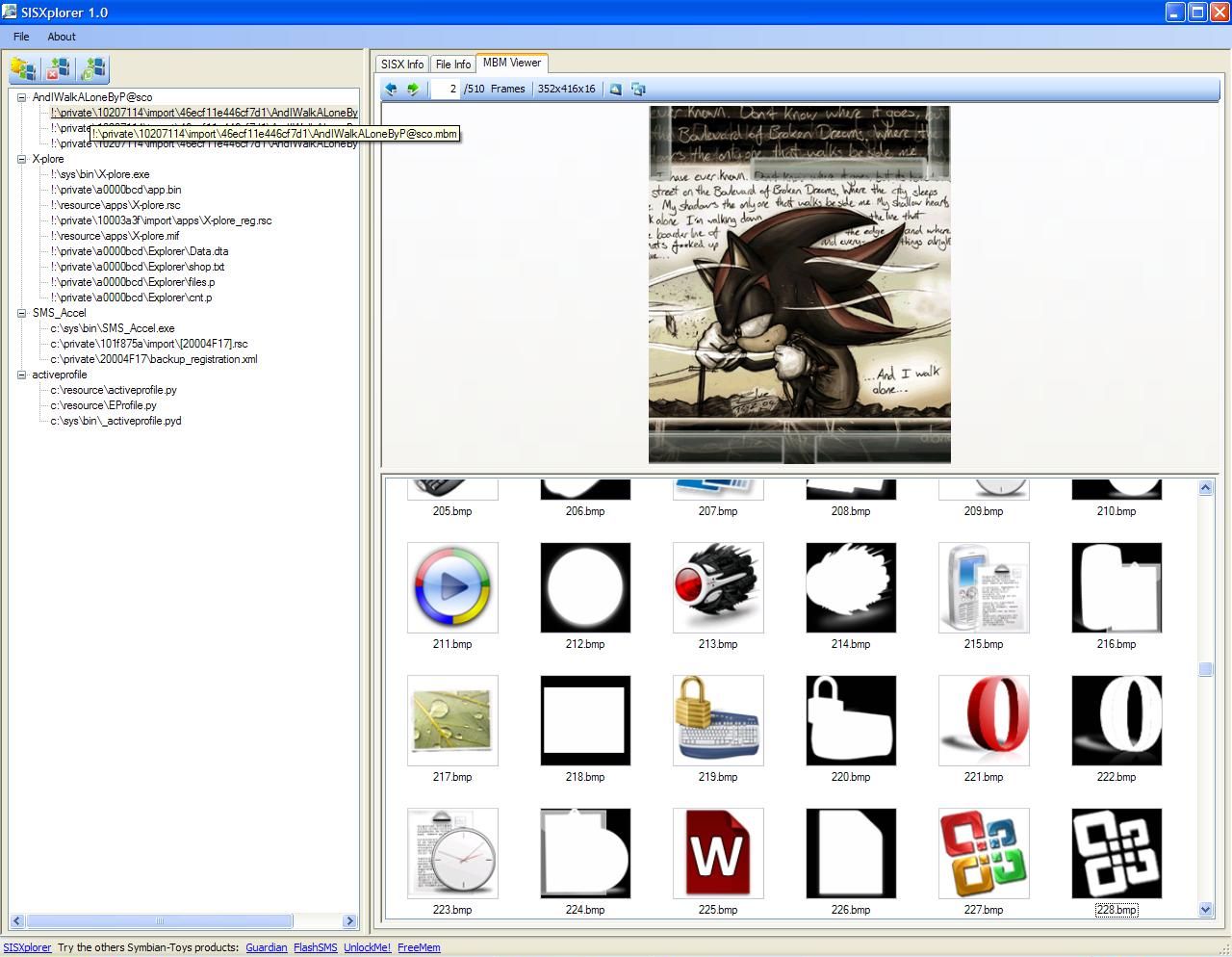Select thumbnail 212.bmp white circle mask
The image size is (1232, 957).
585,587
